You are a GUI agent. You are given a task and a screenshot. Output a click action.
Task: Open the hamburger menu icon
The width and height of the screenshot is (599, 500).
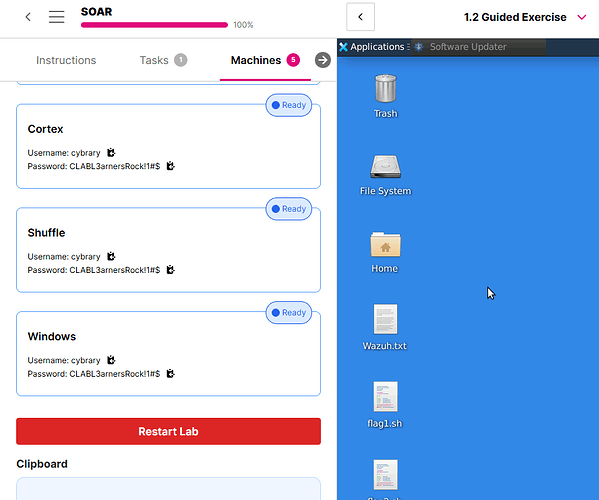tap(57, 17)
